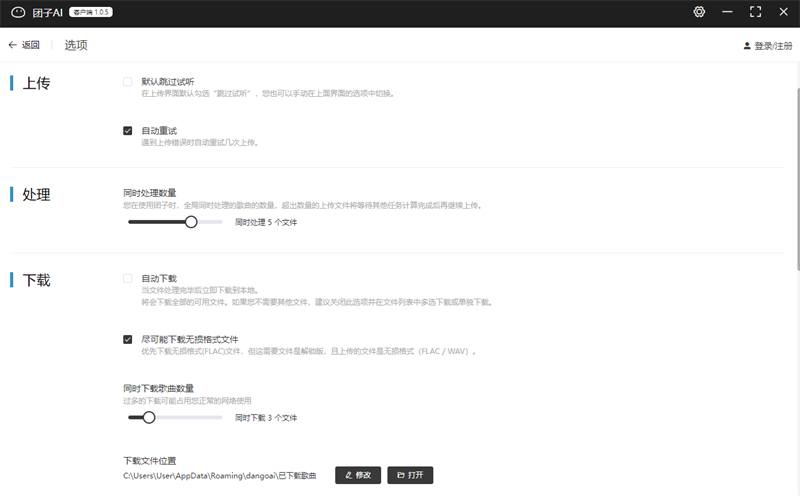The height and width of the screenshot is (496, 800).
Task: Click the 同时处理数量 slider handle
Action: pos(191,222)
